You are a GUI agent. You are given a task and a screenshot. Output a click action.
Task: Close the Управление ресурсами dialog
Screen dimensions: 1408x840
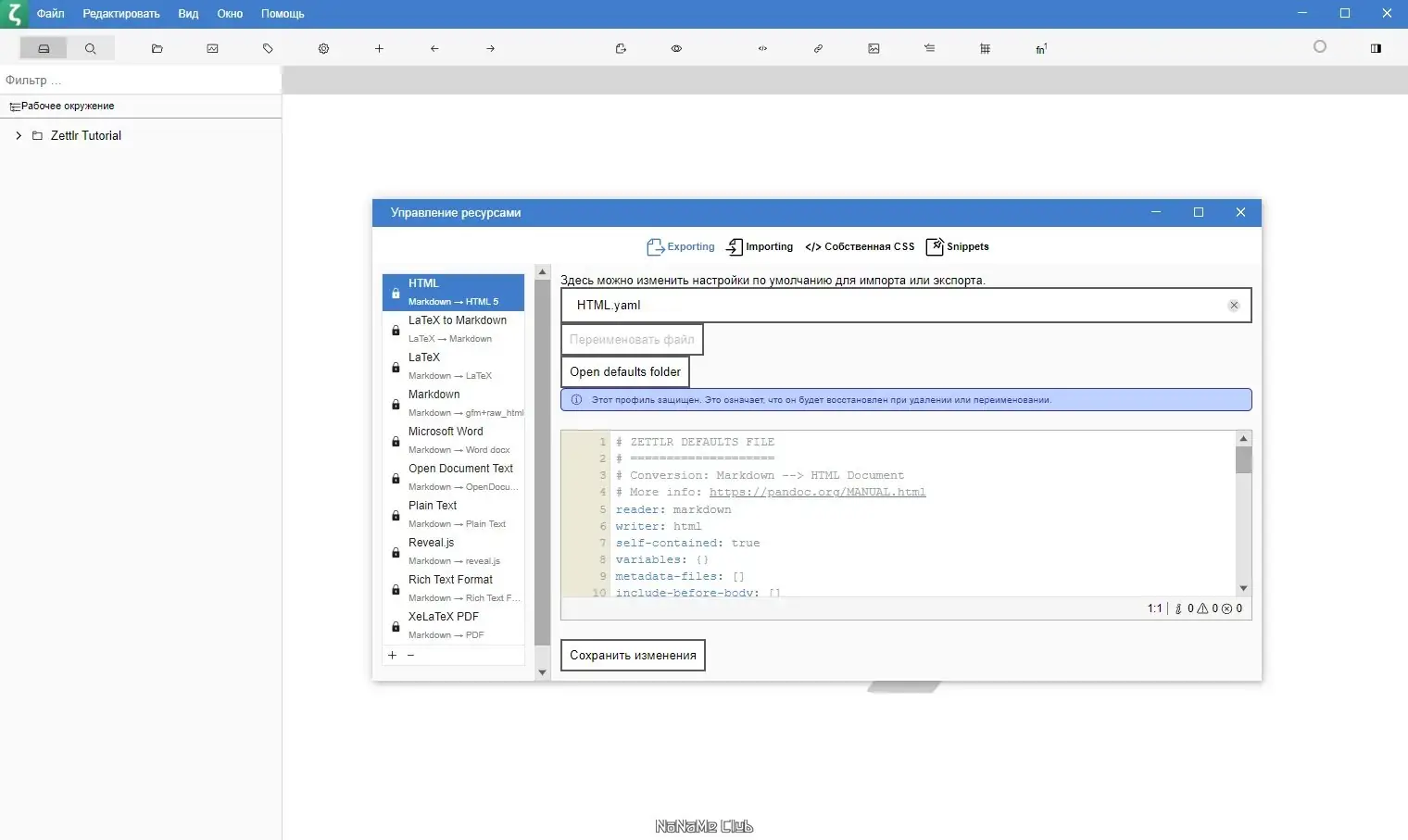[x=1240, y=212]
